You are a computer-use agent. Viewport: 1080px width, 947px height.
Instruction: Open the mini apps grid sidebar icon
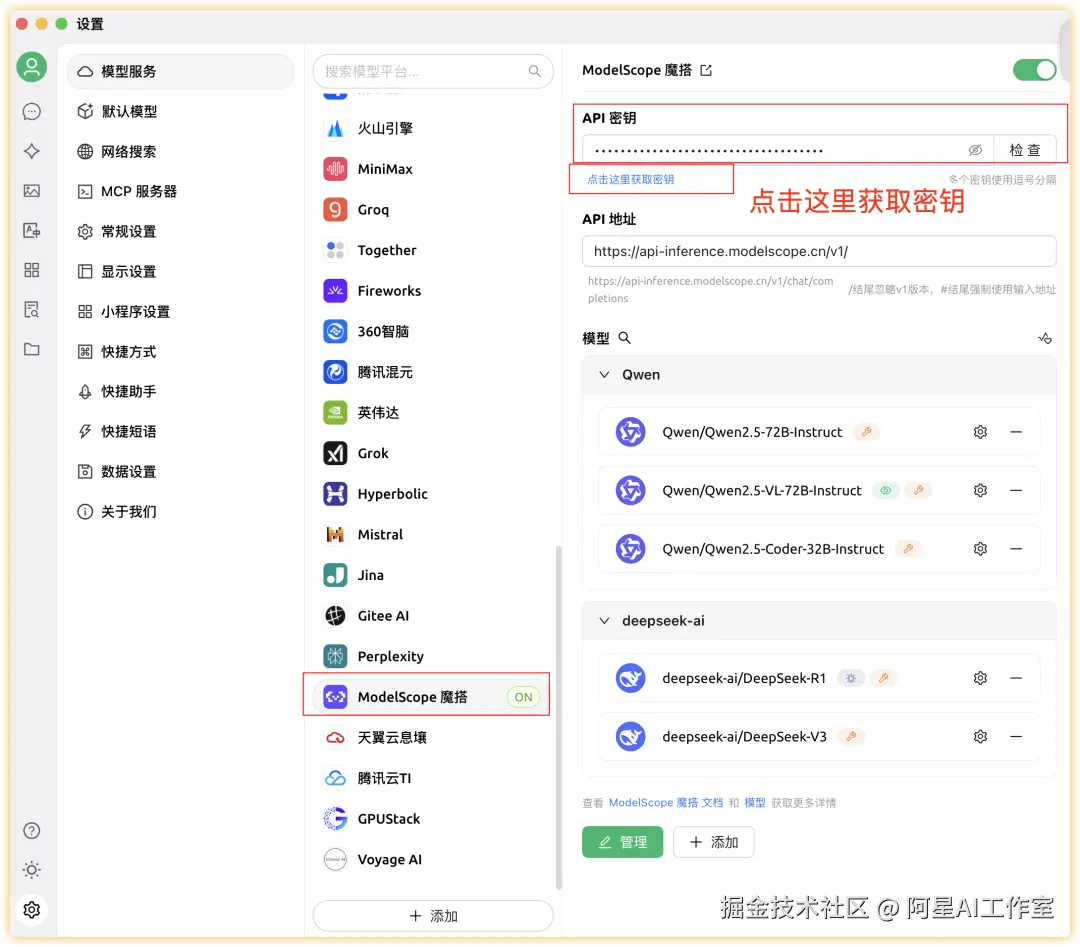pos(32,270)
